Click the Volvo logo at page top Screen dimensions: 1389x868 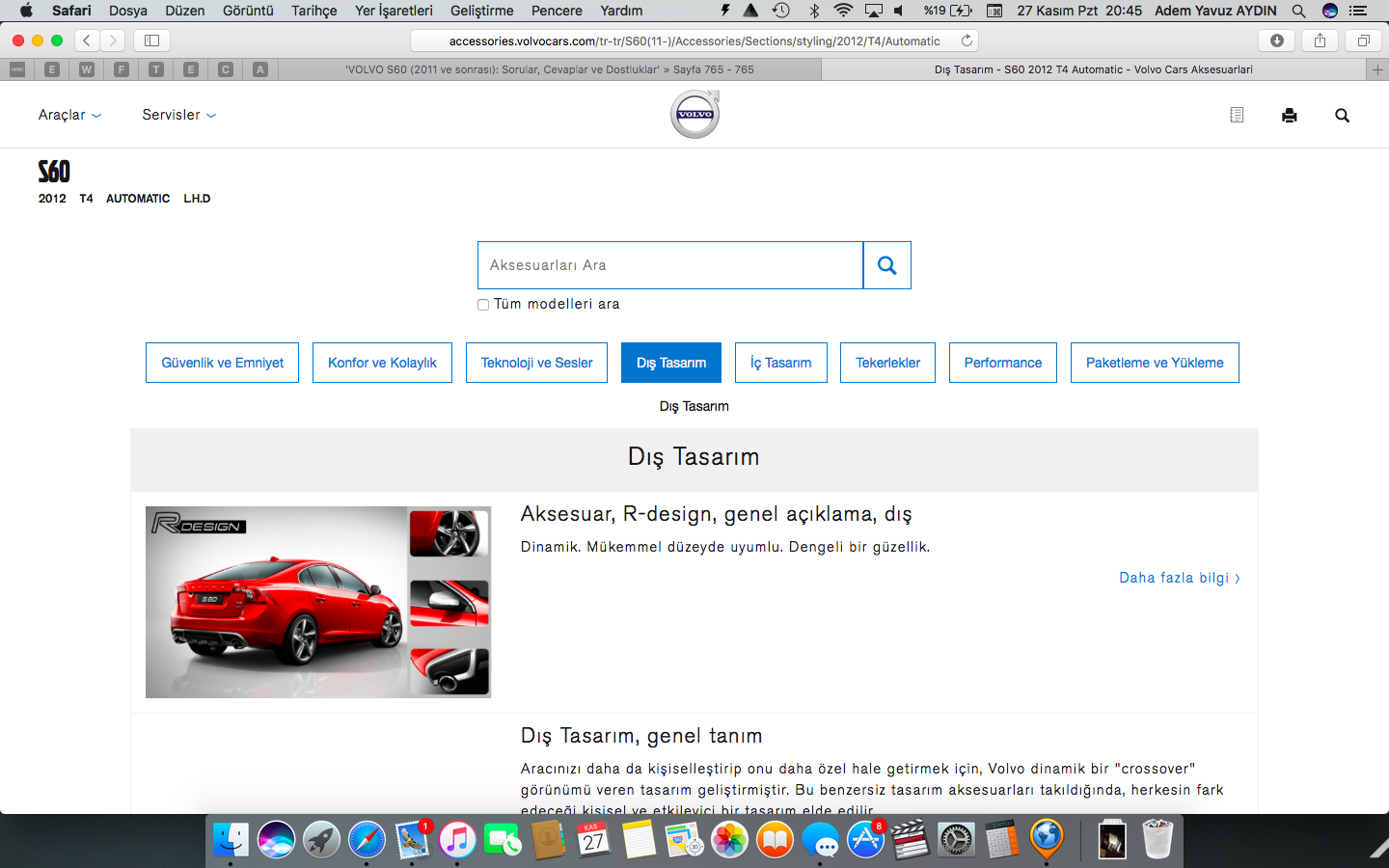pyautogui.click(x=695, y=114)
